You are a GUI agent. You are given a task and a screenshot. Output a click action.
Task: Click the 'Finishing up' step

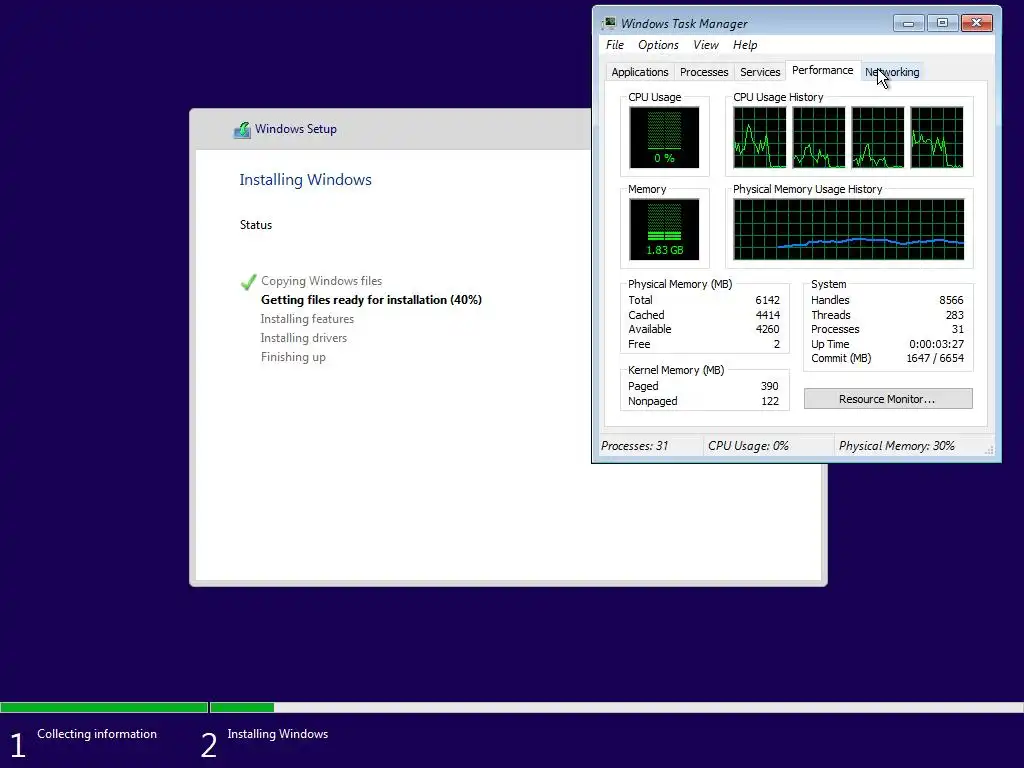(293, 357)
